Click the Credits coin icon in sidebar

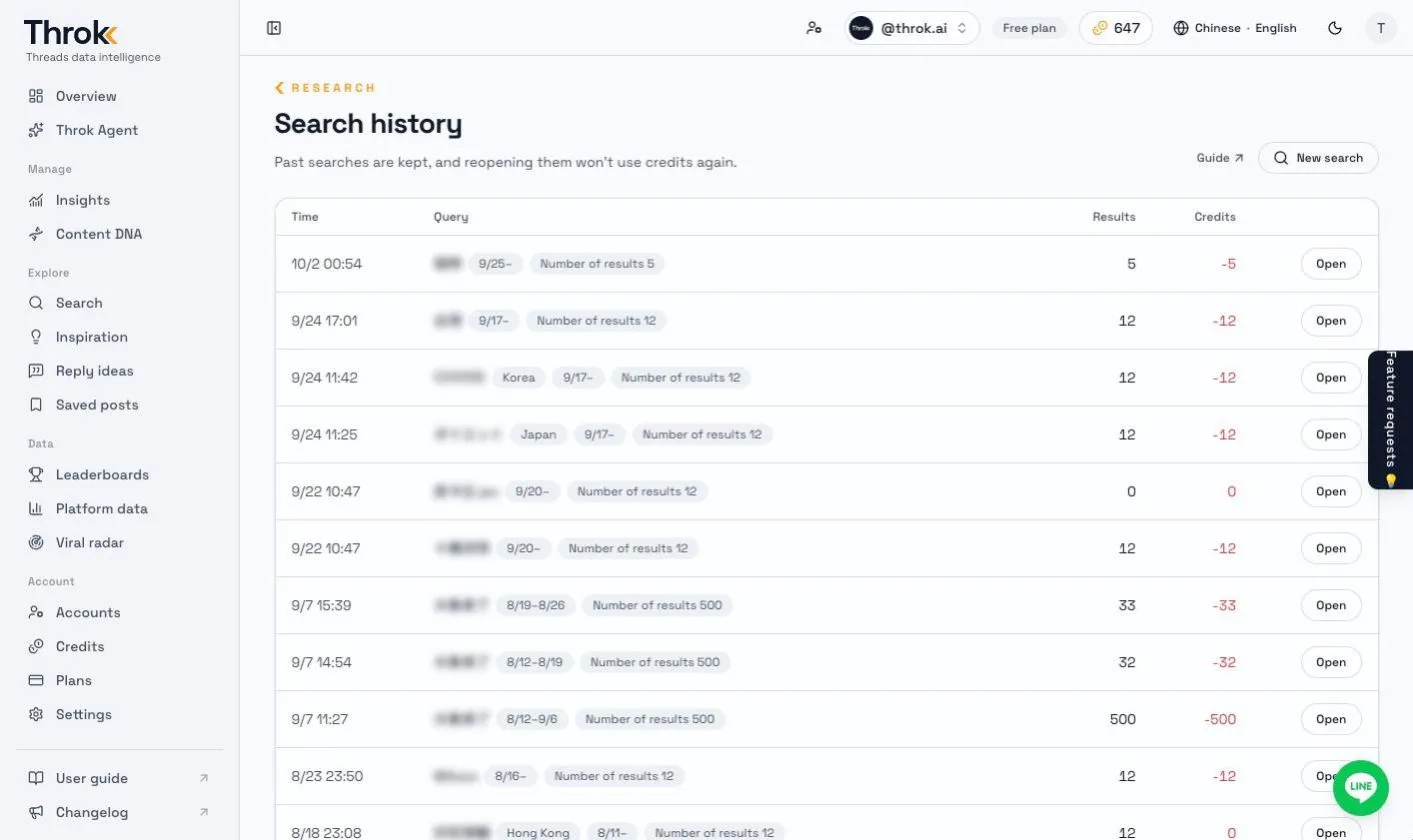click(36, 647)
